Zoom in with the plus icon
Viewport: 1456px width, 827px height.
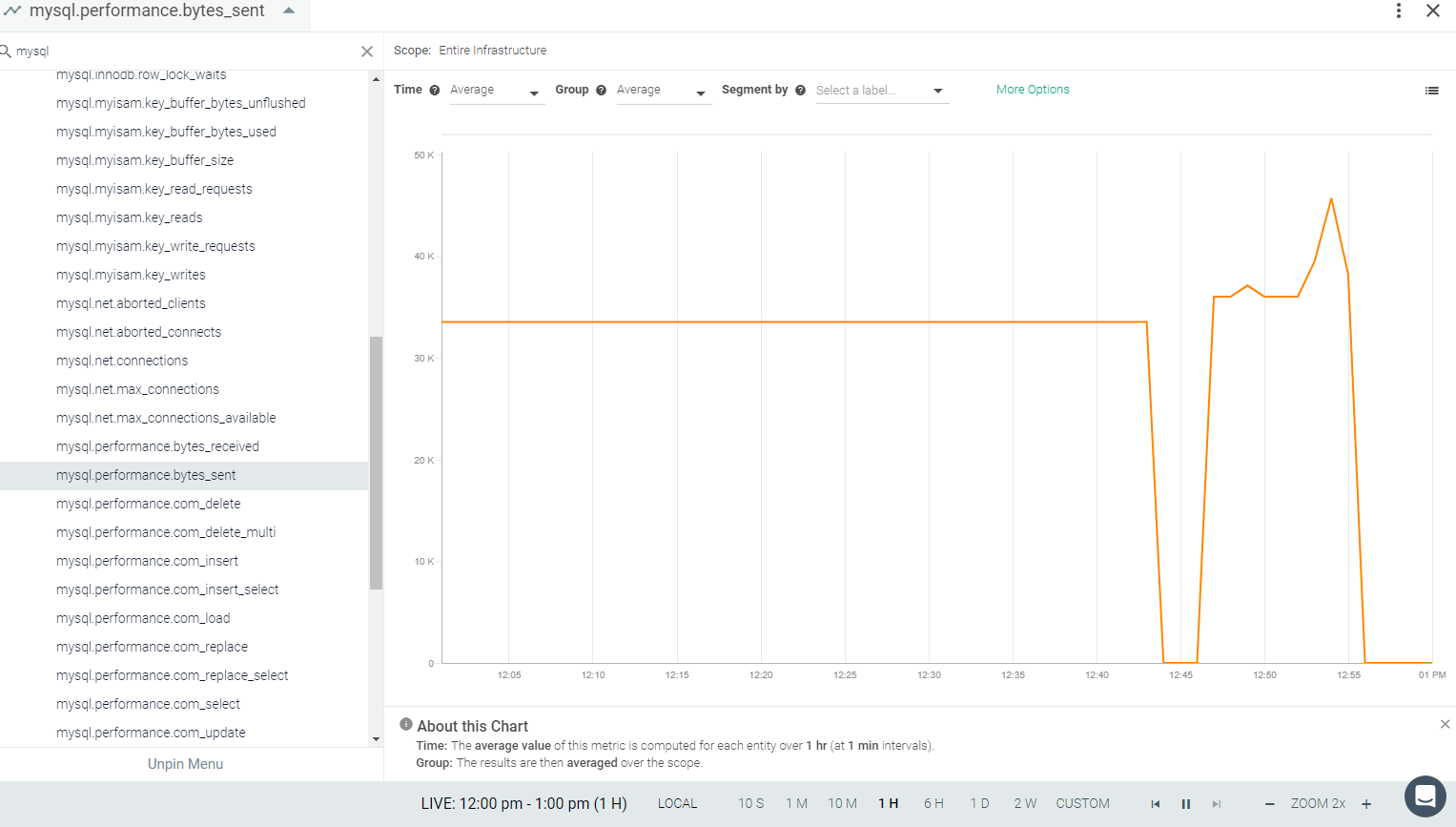[1366, 804]
